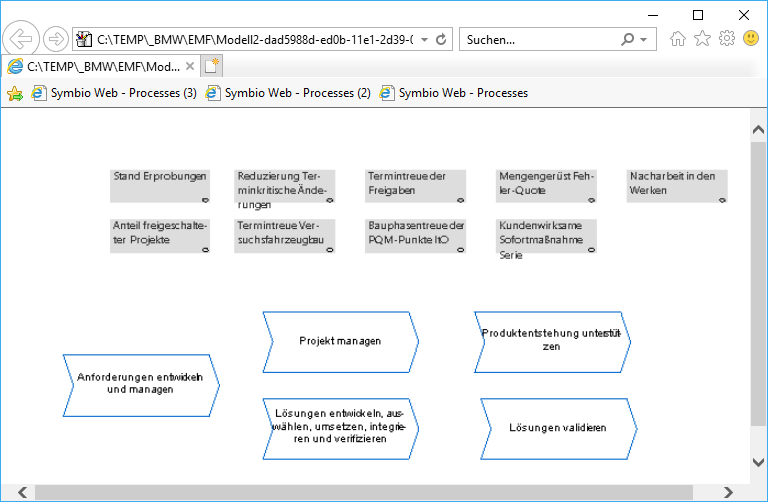Click link icon on Reduzierung Terminkritische box
Viewport: 768px width, 502px height.
(x=330, y=200)
